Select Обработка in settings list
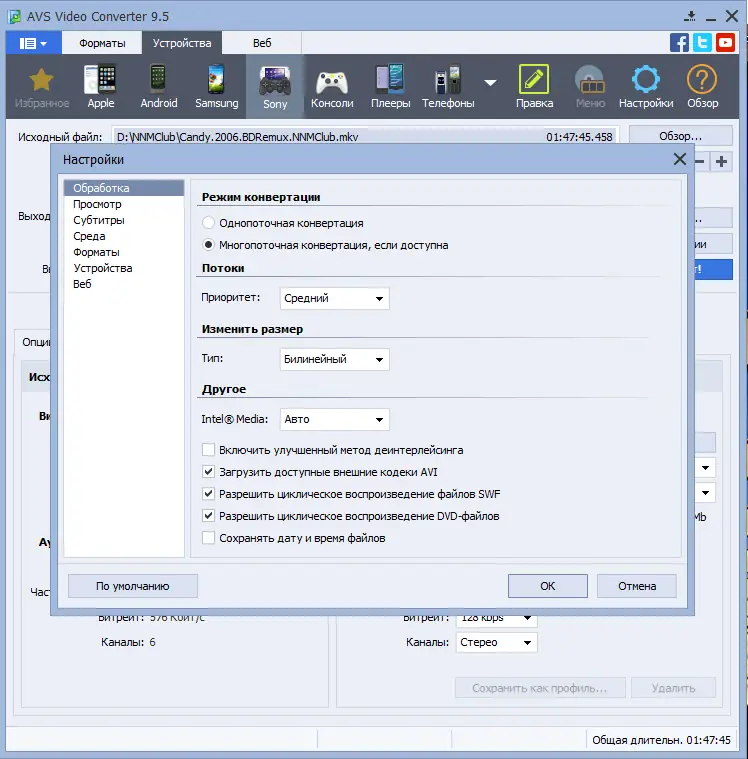The width and height of the screenshot is (748, 759). 124,188
